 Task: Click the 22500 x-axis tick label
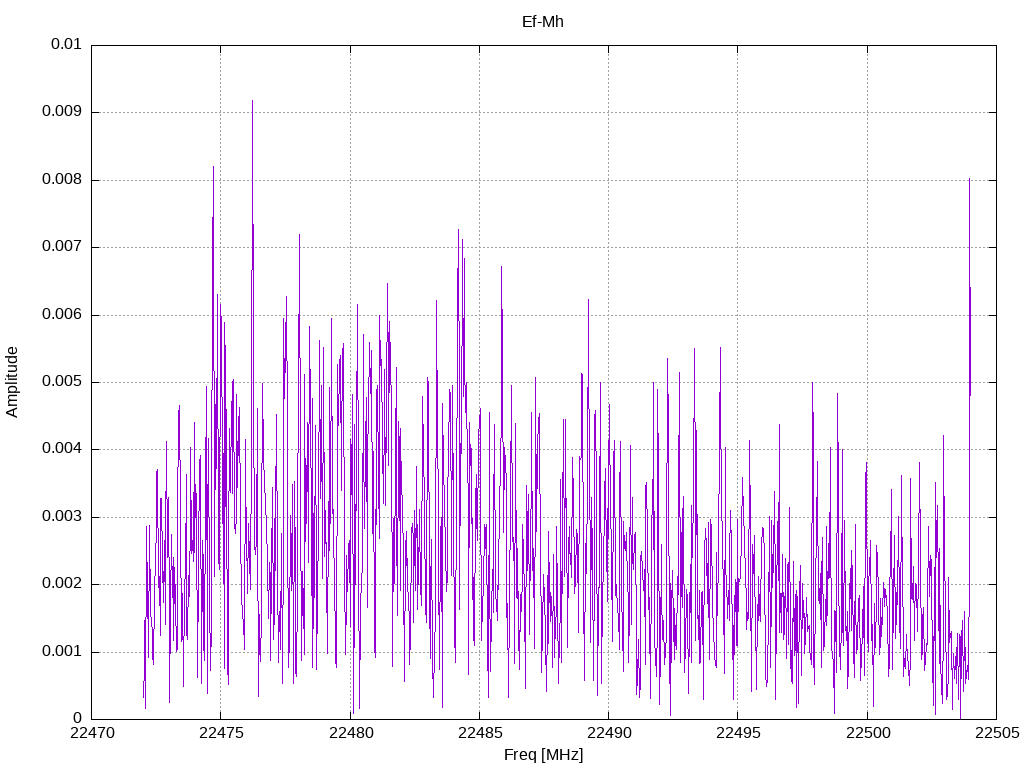868,733
